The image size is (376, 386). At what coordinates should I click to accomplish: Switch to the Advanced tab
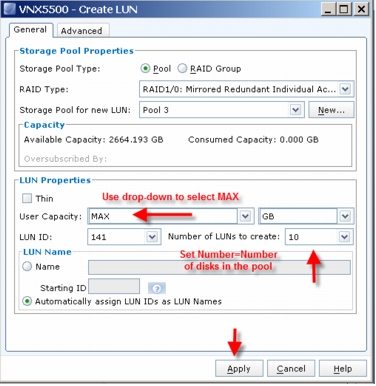click(82, 31)
